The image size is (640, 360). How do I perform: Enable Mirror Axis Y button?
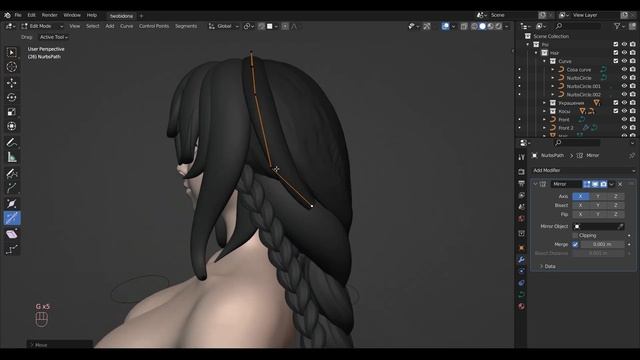598,196
